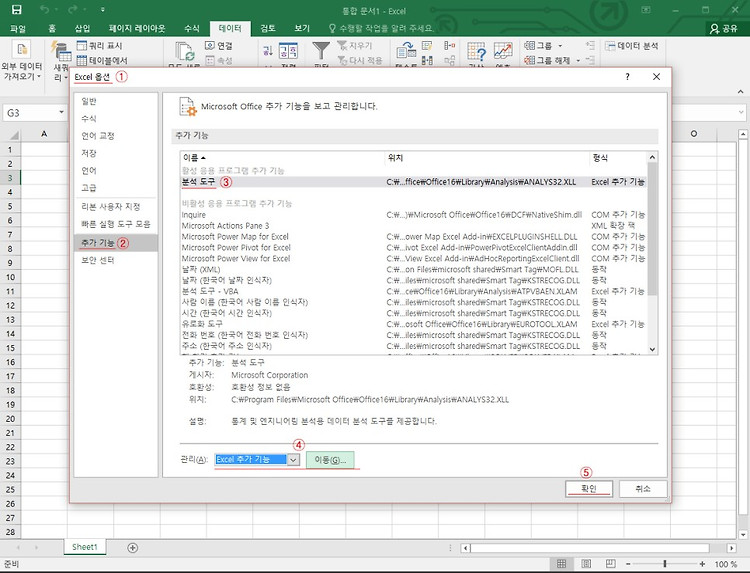The height and width of the screenshot is (573, 750).
Task: Switch to page layout view icon
Action: click(x=586, y=564)
